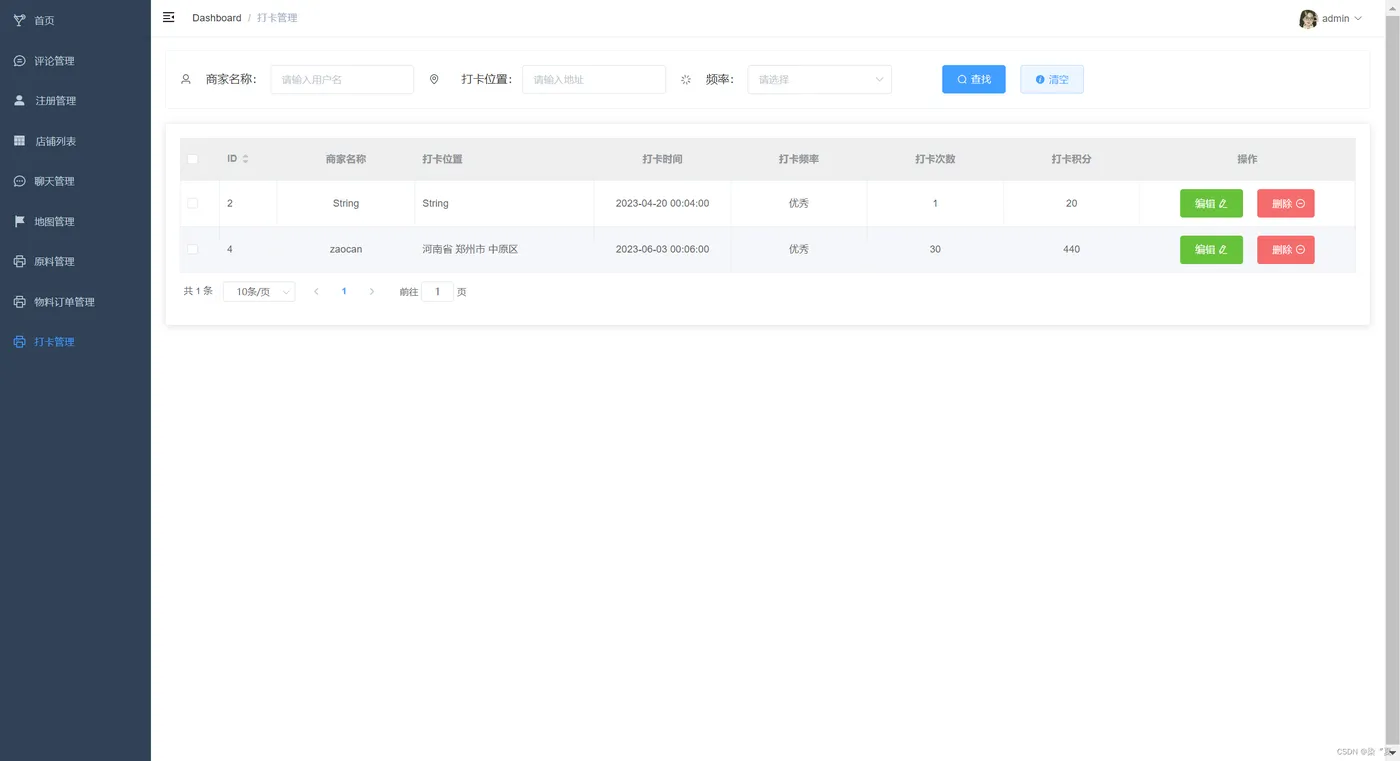
Task: Click the 打卡管理 breadcrumb text
Action: [x=277, y=18]
